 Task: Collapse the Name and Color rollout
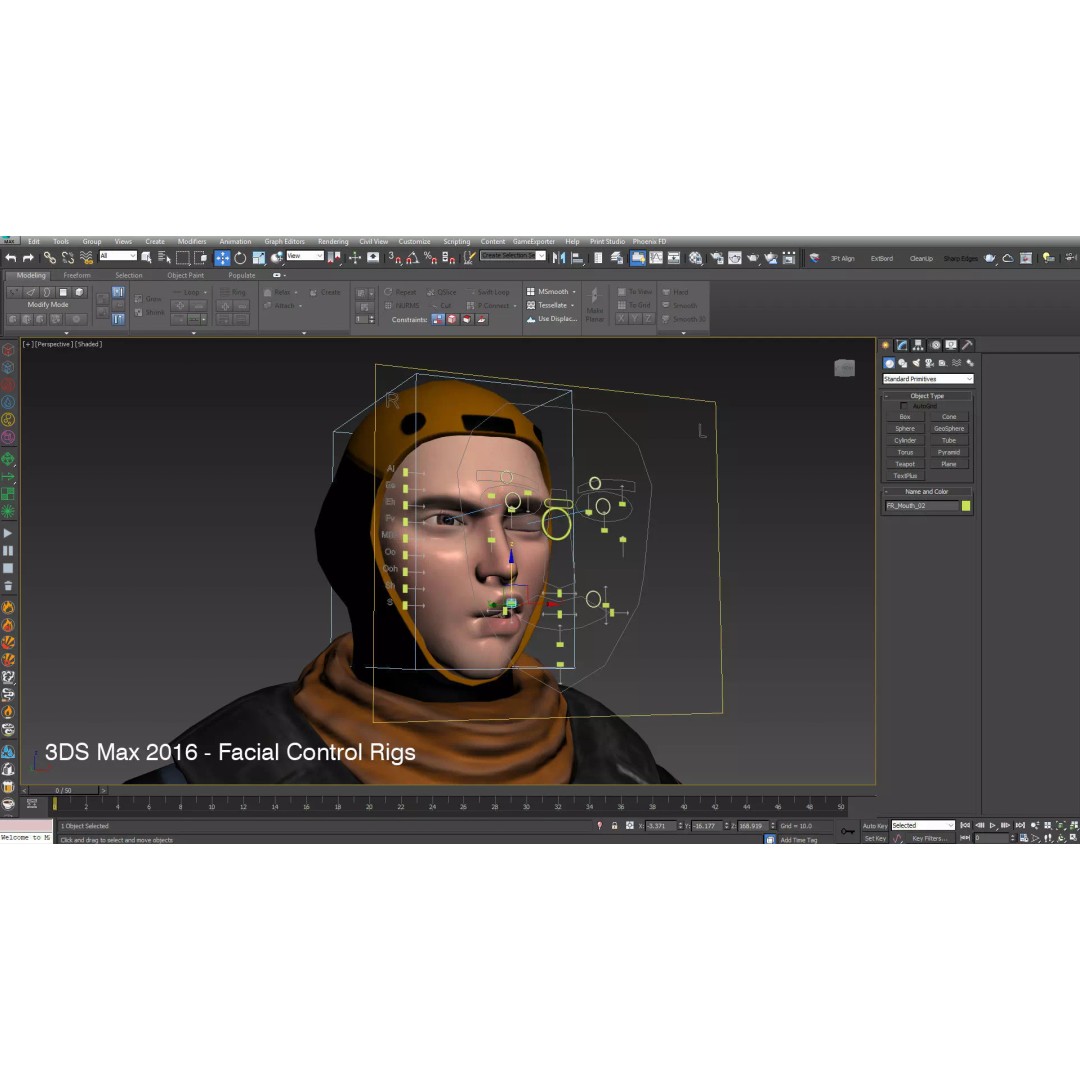click(x=927, y=491)
